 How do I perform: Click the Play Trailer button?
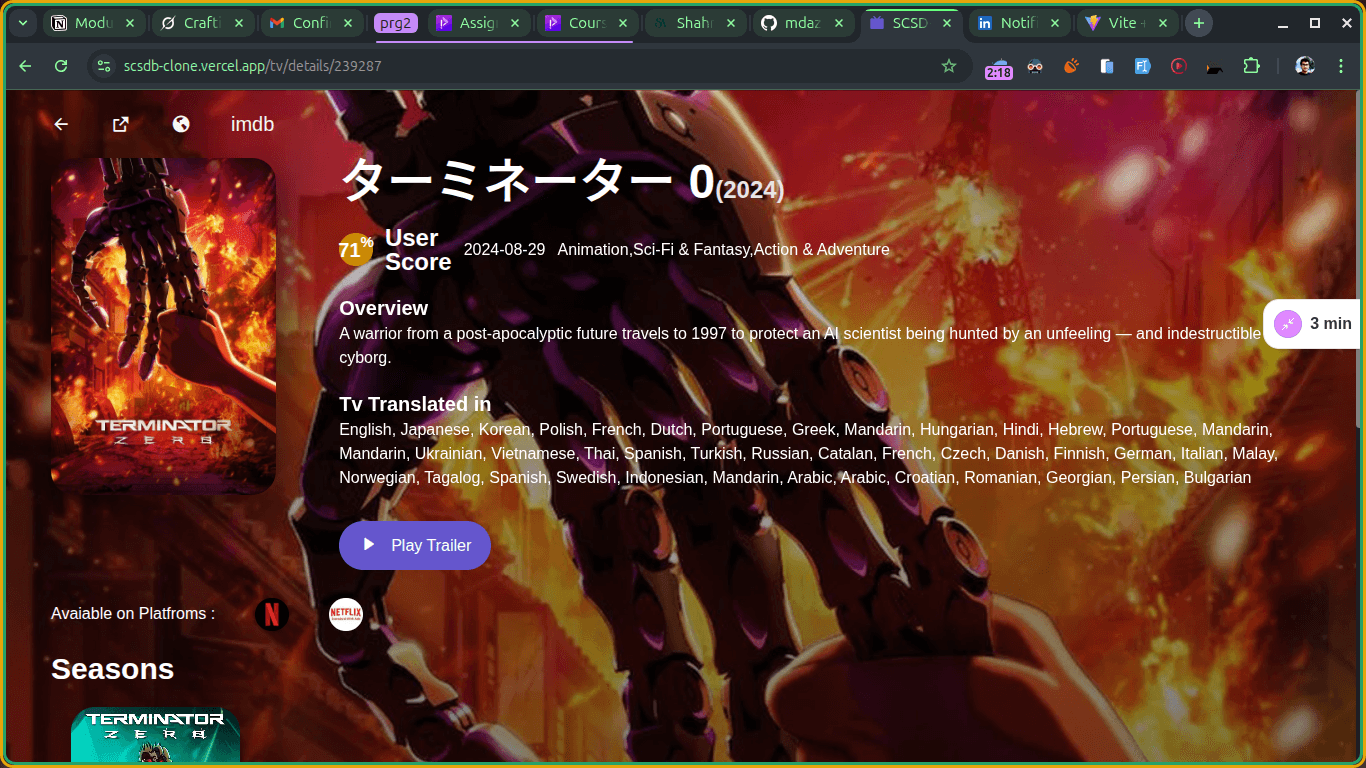click(415, 545)
